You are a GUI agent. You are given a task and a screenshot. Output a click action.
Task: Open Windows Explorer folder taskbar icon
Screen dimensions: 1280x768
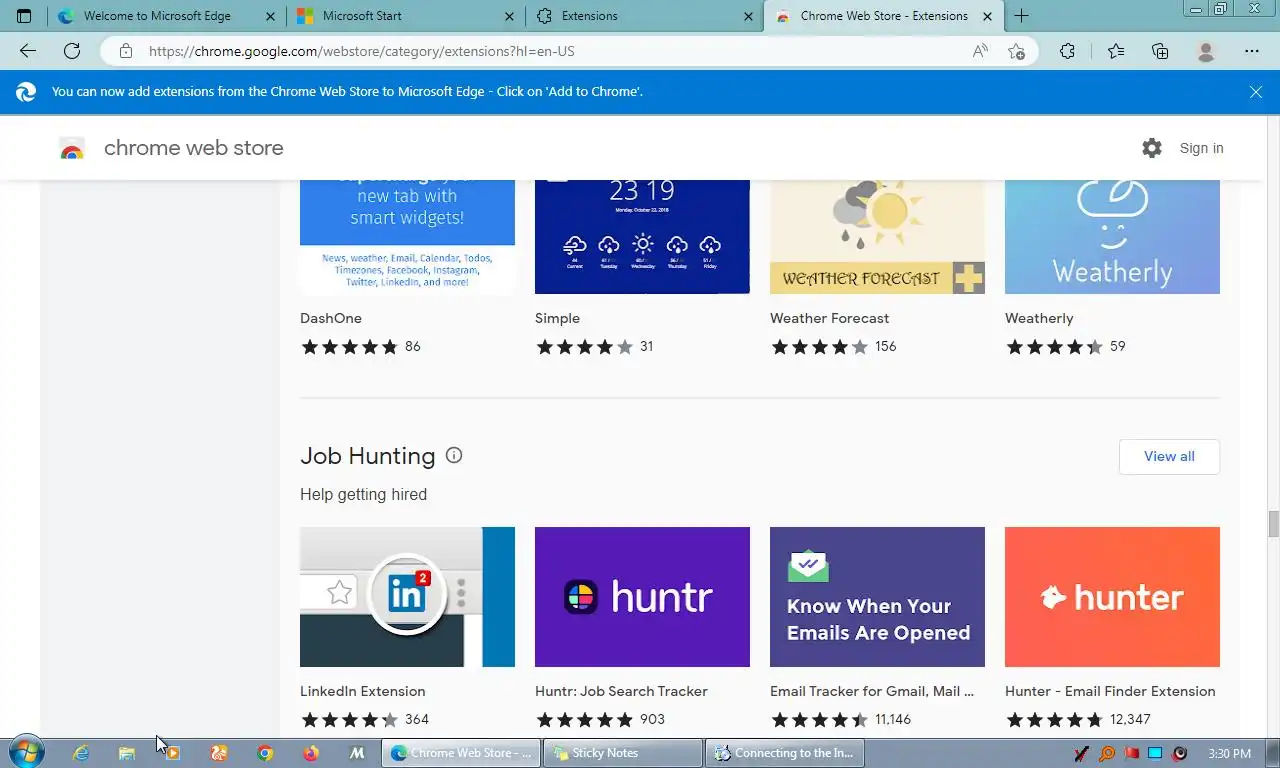pos(127,753)
